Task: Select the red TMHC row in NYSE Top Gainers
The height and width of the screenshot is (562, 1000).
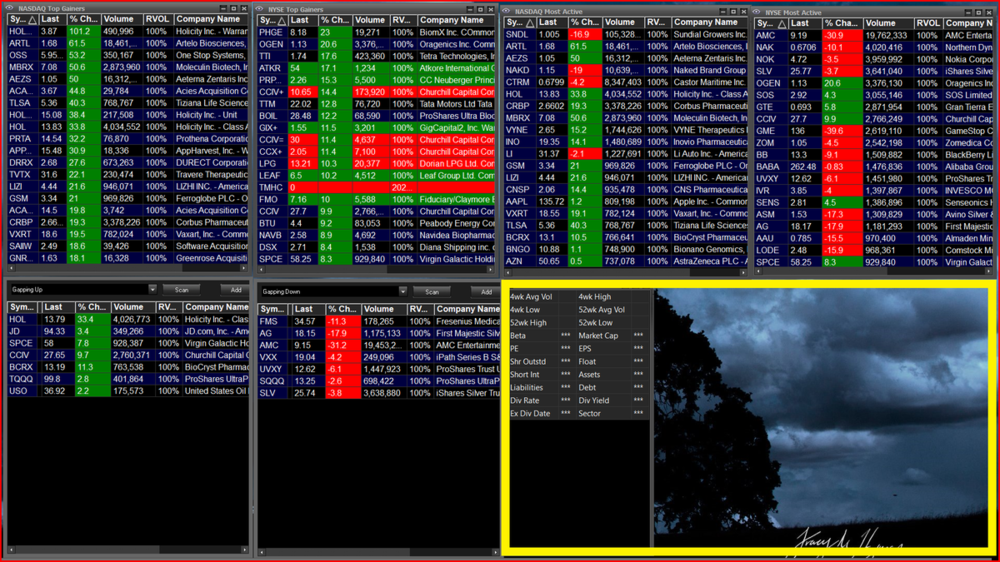Action: 376,188
